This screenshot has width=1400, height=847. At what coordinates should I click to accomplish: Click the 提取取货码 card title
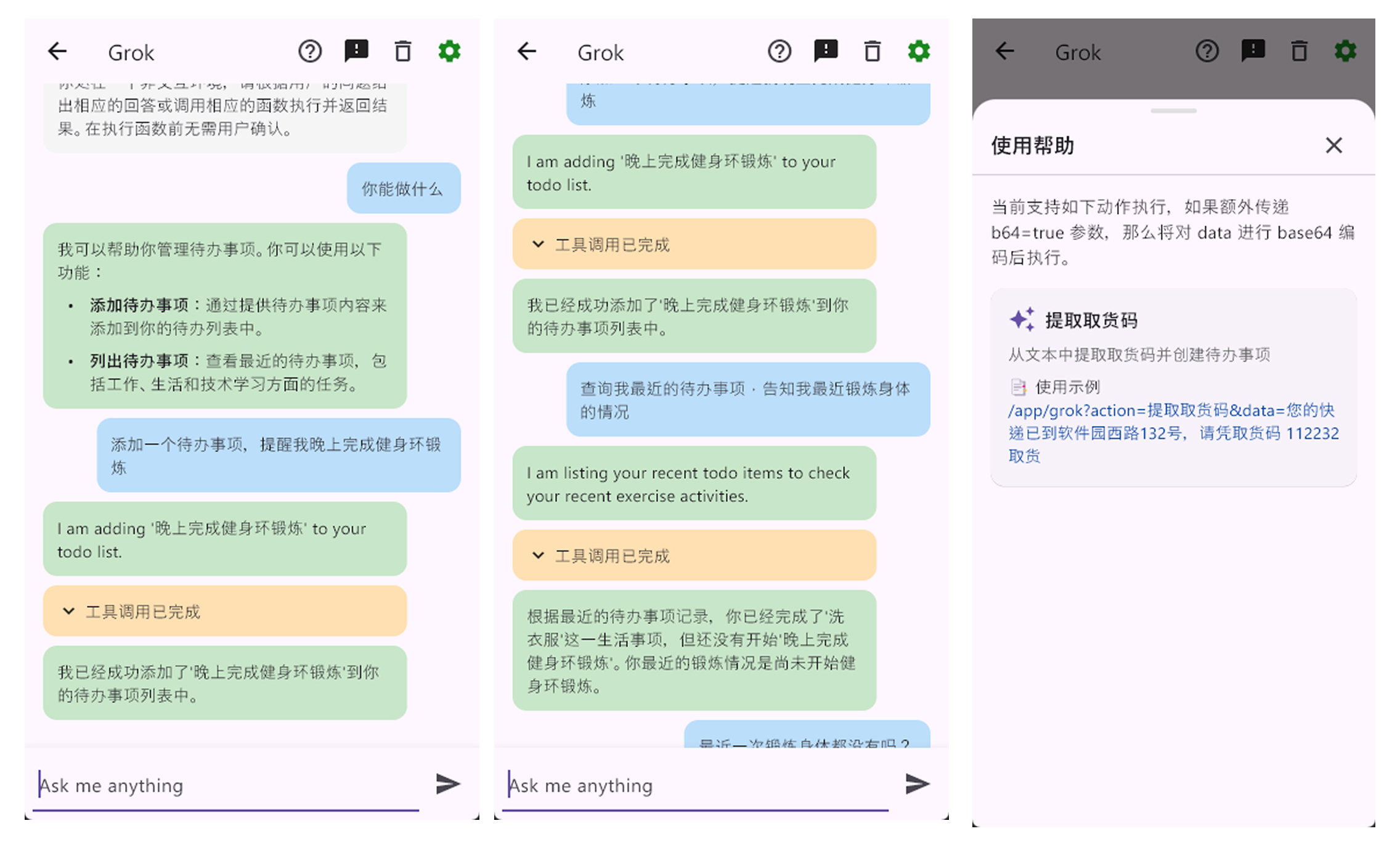[x=1091, y=320]
